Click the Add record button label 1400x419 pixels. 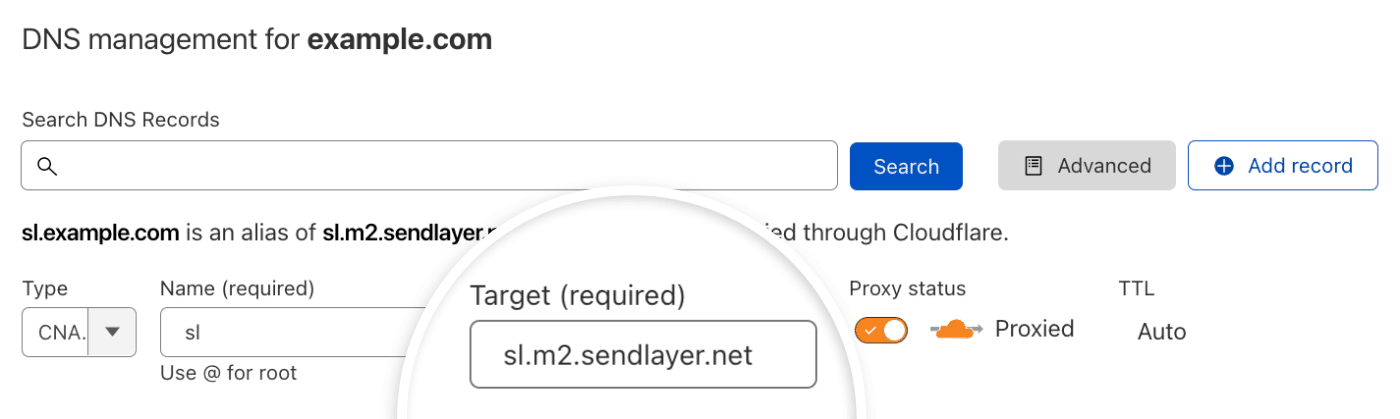pos(1299,166)
